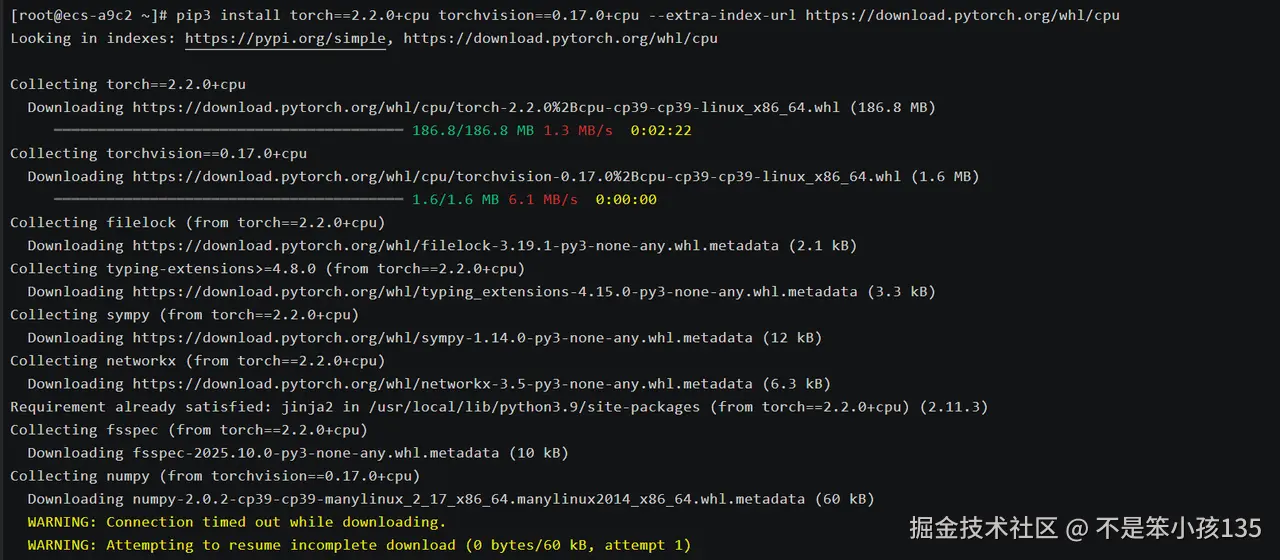Click the "186.8/186.8 MB" progress value
Image resolution: width=1280 pixels, height=560 pixels.
(473, 130)
